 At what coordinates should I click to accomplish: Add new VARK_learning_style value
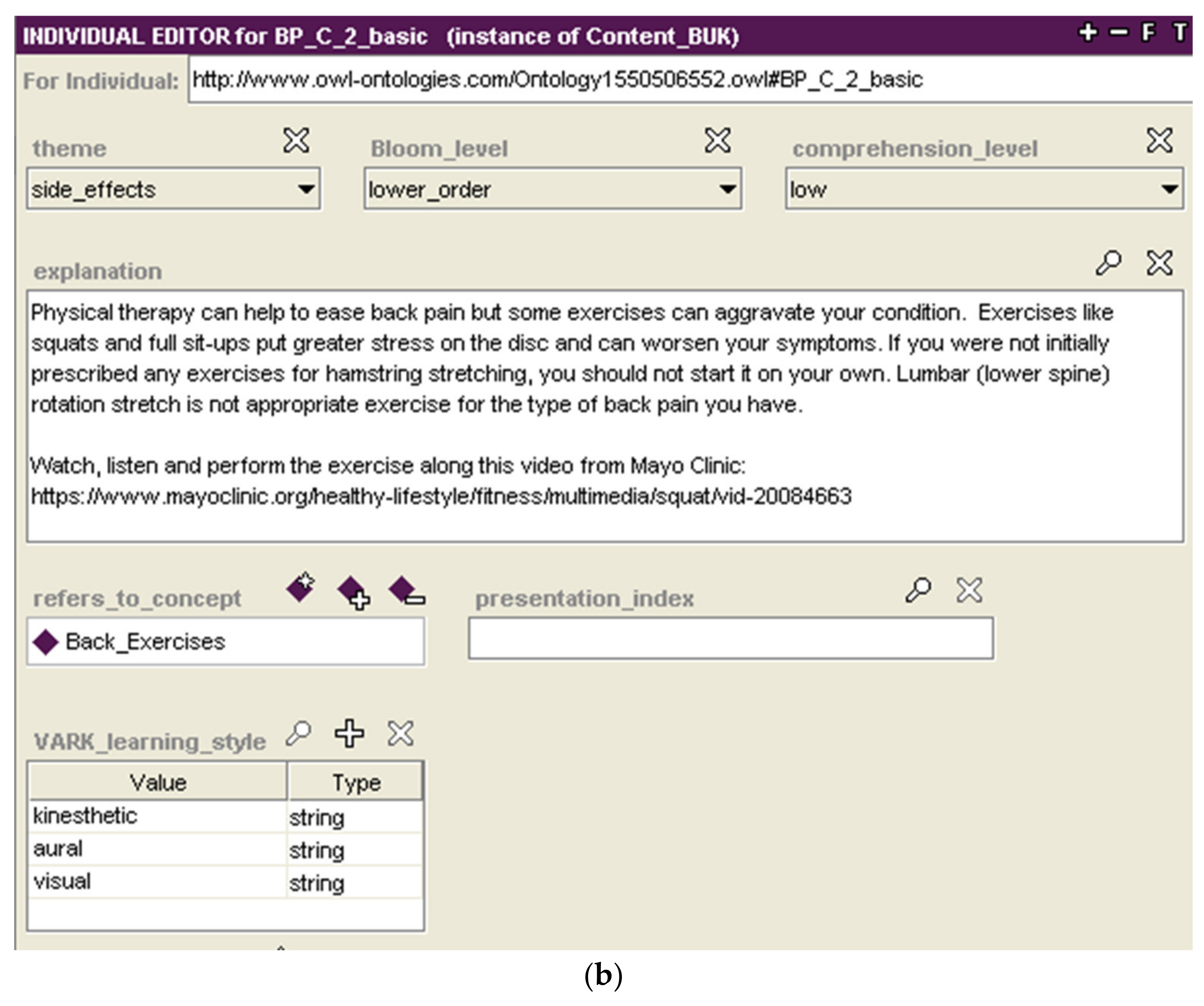(349, 733)
